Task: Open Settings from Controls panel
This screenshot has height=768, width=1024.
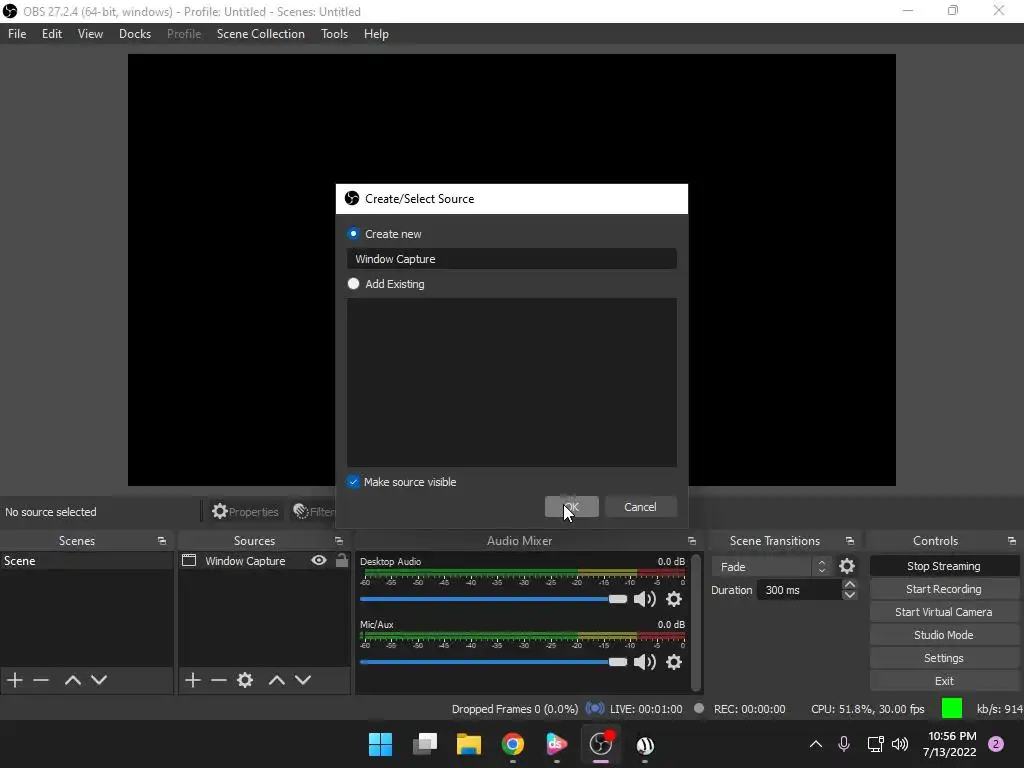Action: tap(944, 658)
